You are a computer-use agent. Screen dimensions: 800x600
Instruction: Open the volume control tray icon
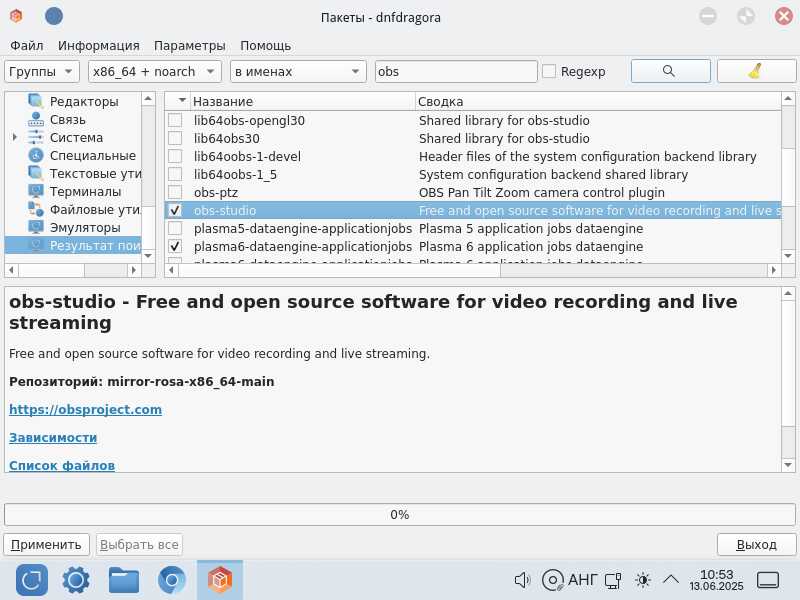[522, 580]
